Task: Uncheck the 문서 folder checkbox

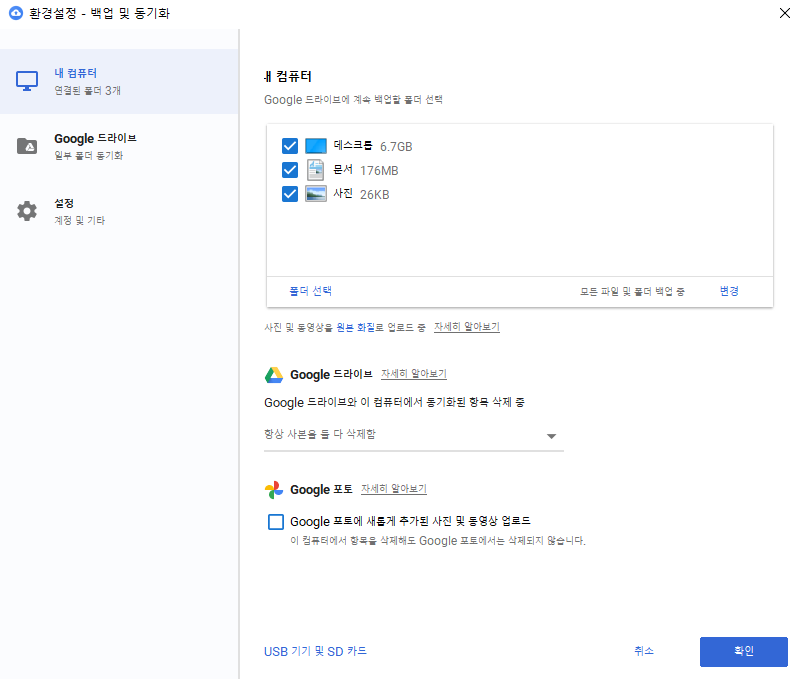Action: pos(290,170)
